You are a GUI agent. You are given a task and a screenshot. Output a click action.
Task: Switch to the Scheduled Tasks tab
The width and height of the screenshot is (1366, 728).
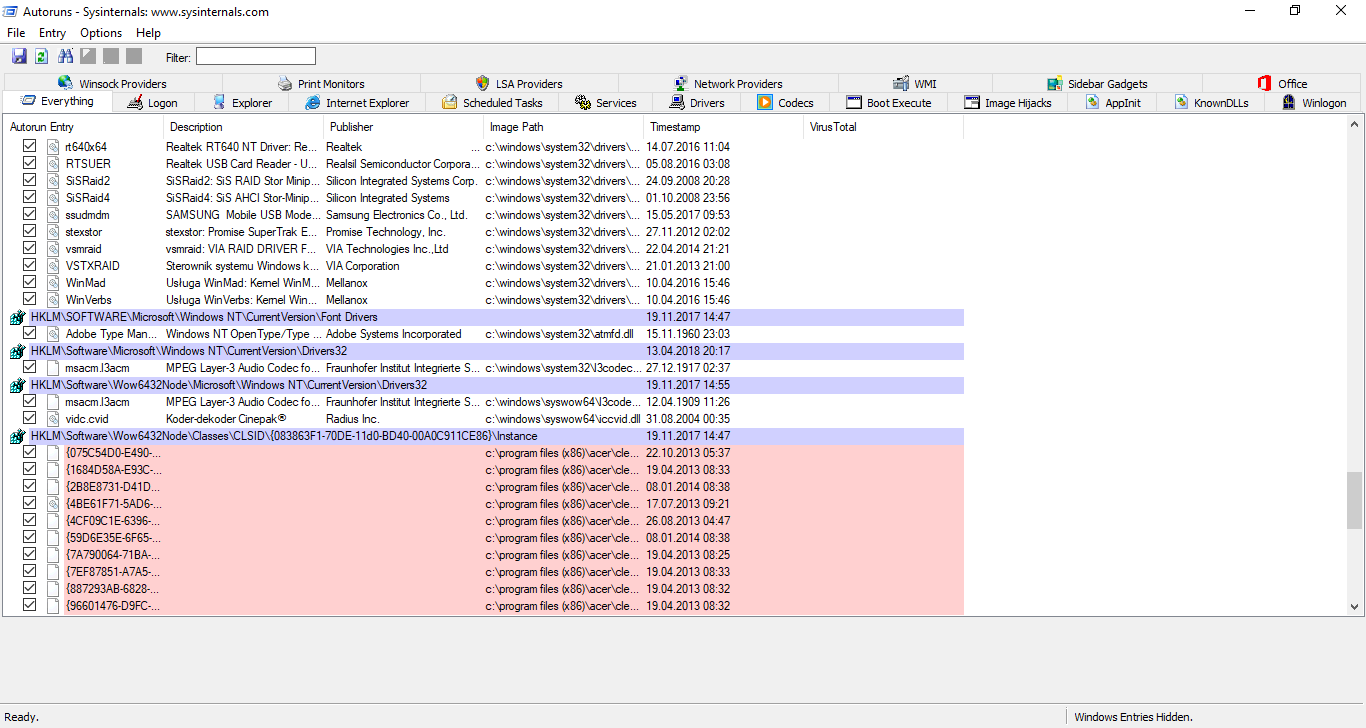pos(493,102)
